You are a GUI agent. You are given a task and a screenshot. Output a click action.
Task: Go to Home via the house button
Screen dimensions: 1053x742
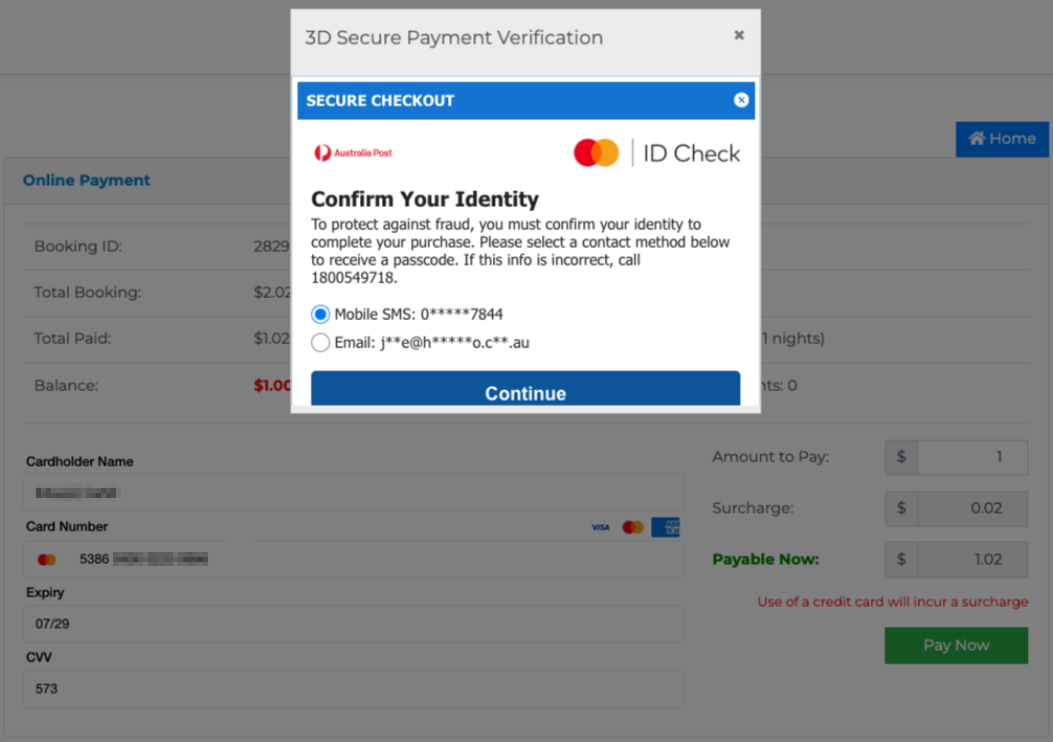[x=1002, y=139]
